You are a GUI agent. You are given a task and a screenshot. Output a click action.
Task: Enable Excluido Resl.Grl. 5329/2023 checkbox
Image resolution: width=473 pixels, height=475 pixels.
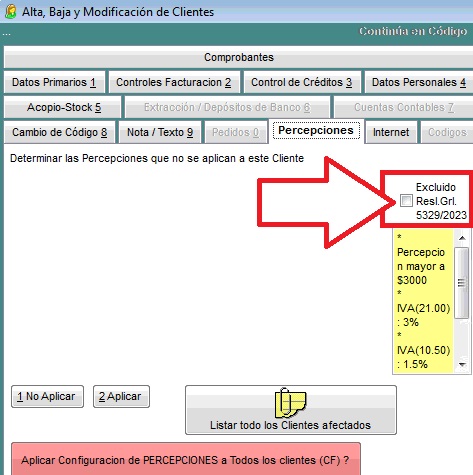pyautogui.click(x=406, y=201)
